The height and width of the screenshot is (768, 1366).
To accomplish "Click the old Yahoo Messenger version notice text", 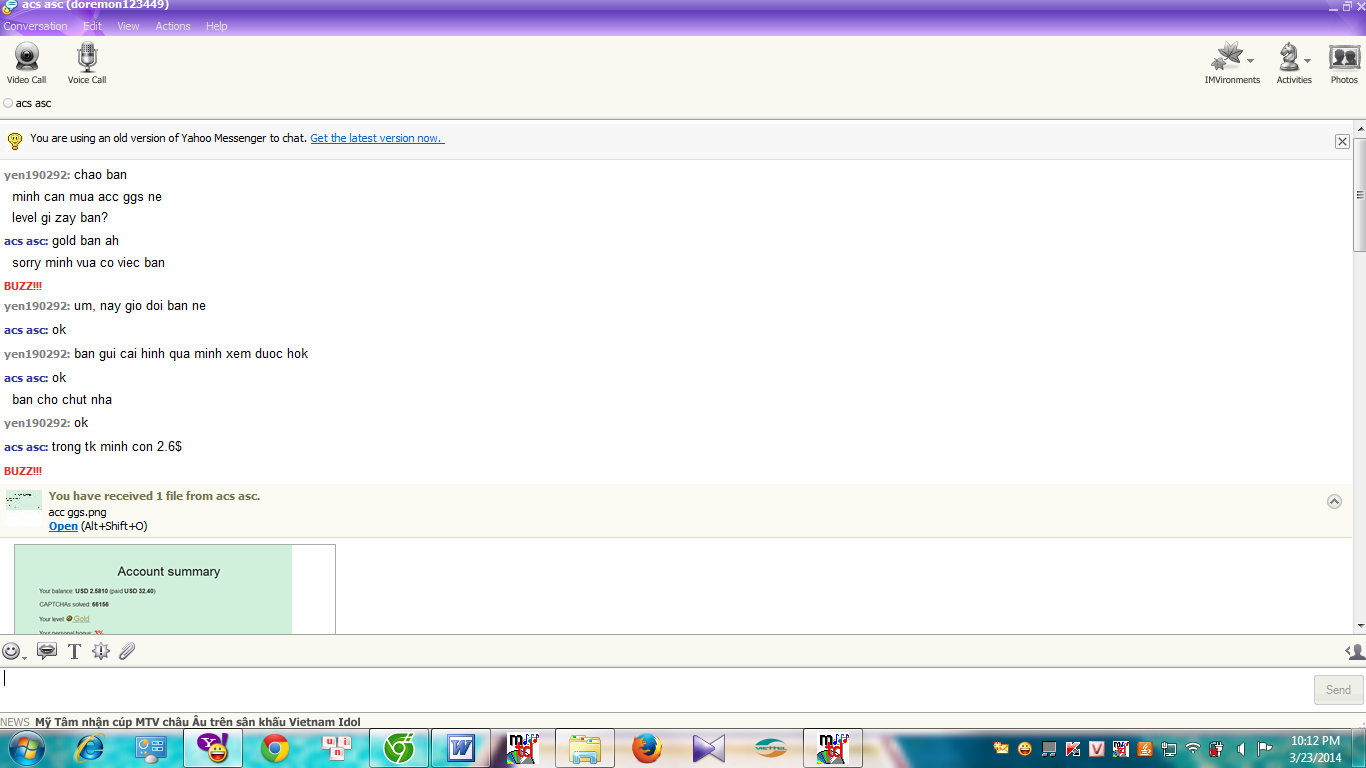I will point(168,138).
